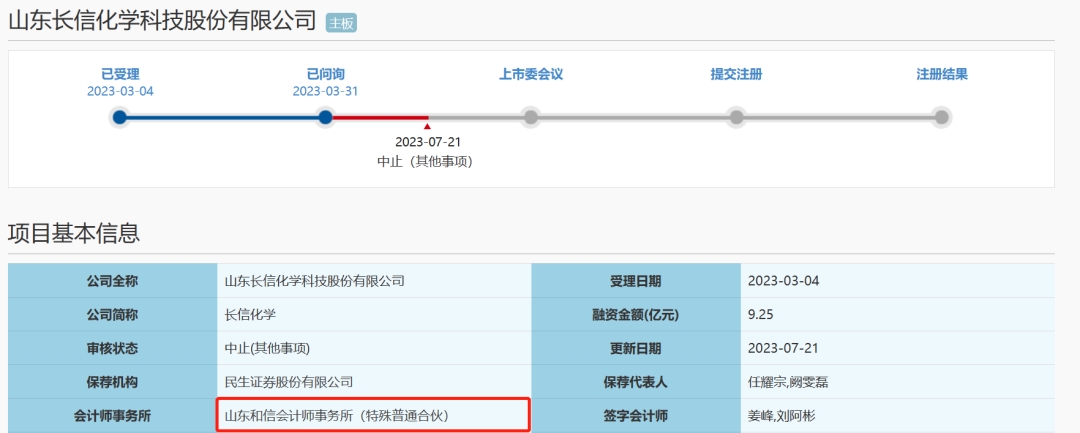Select 民生证券股份有限公司 value

(289, 382)
